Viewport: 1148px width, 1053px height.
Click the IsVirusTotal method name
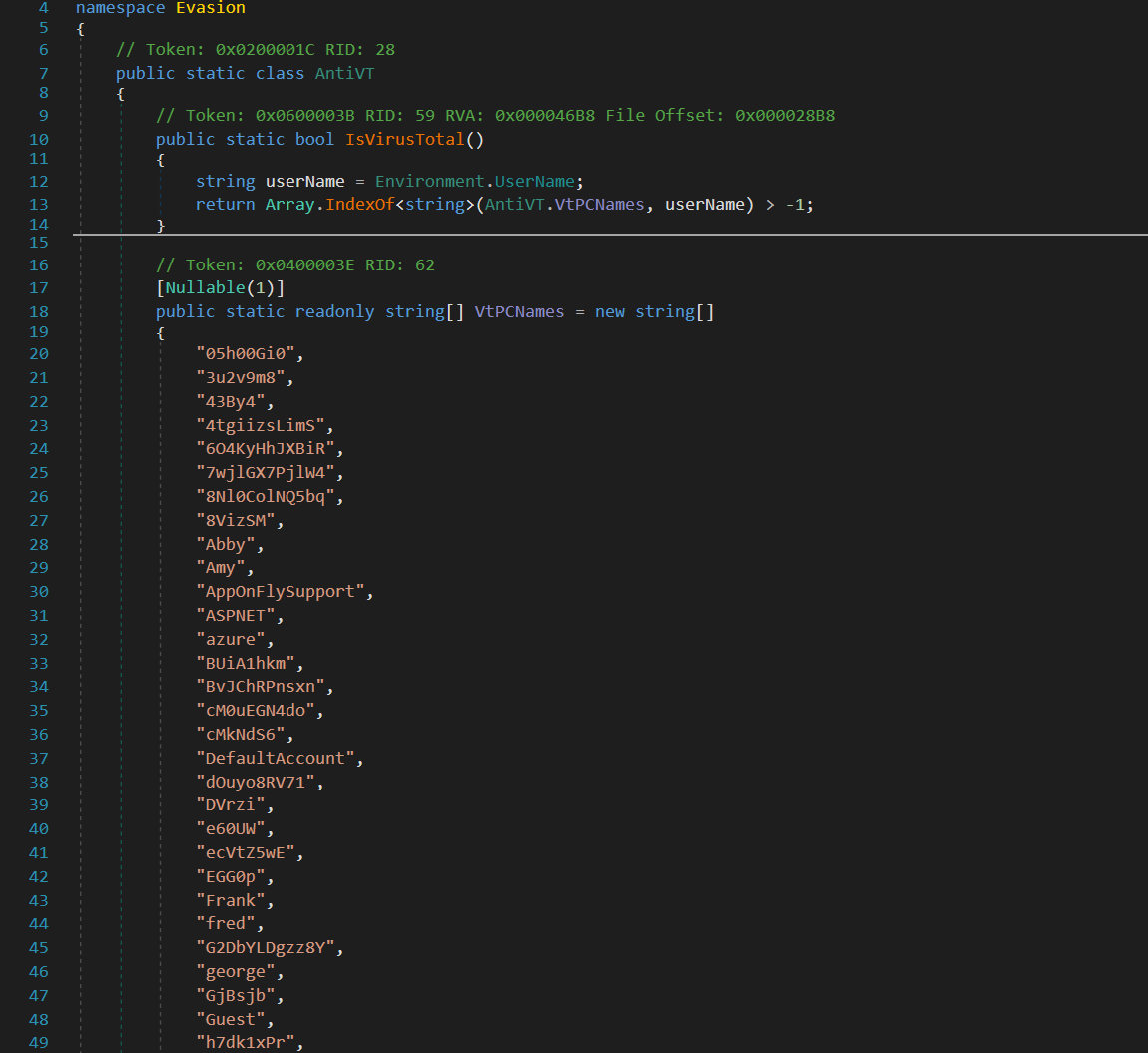(405, 139)
